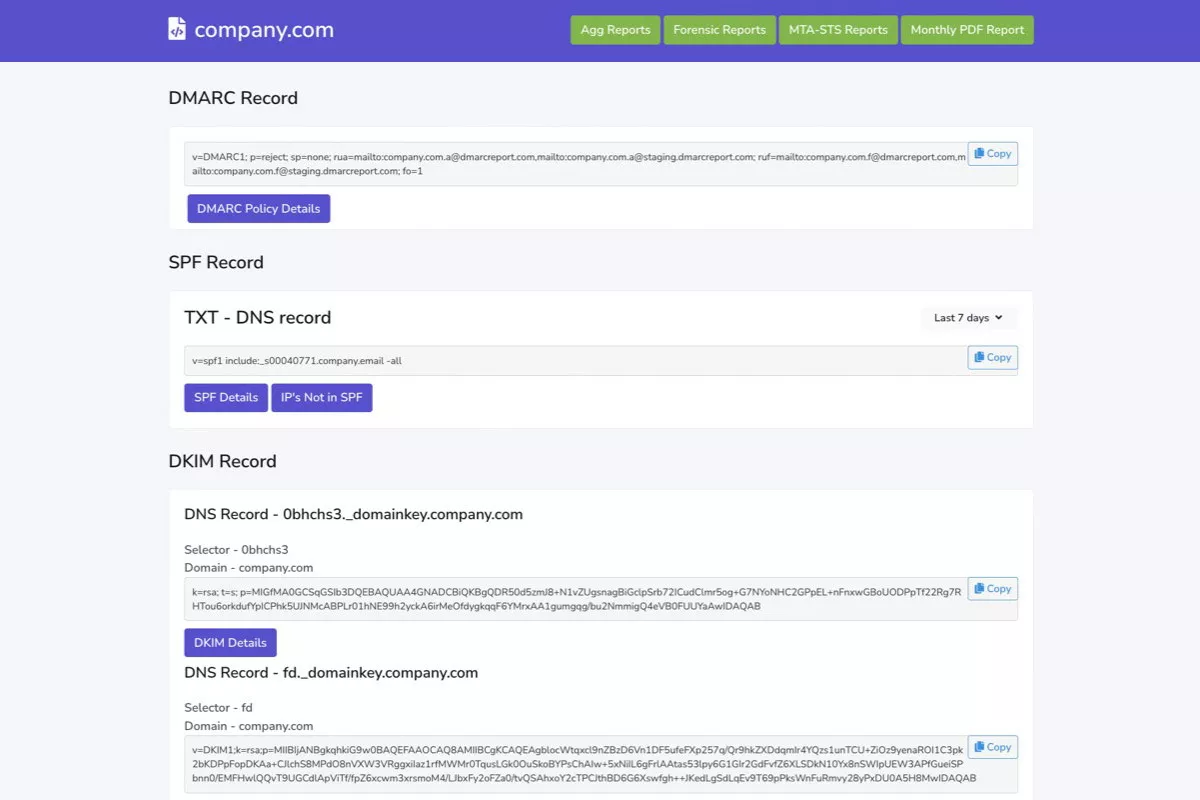Copy the DMARC record value
This screenshot has height=800, width=1200.
tap(992, 154)
